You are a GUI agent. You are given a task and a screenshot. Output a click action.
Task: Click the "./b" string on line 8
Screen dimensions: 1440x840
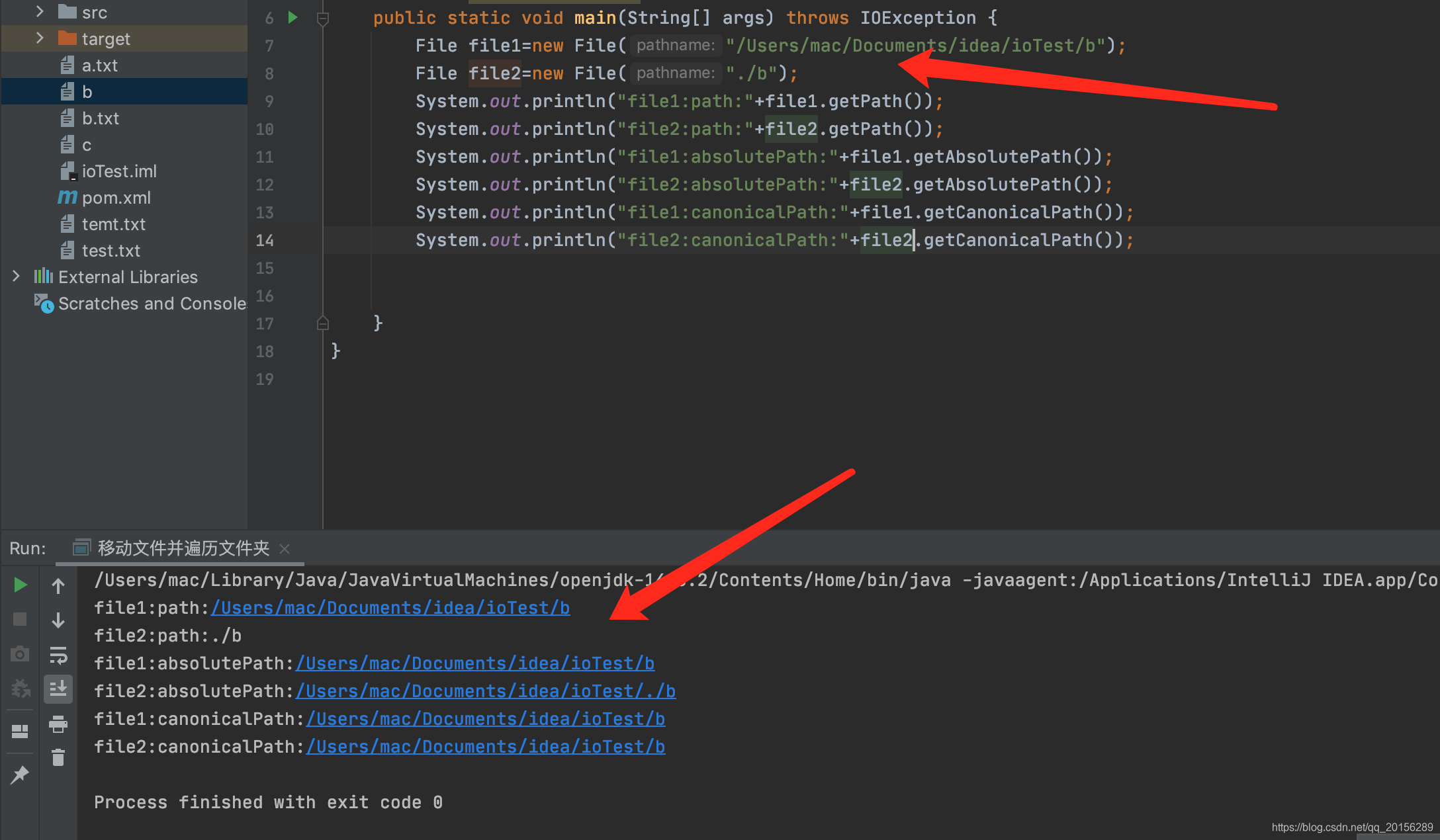[751, 73]
